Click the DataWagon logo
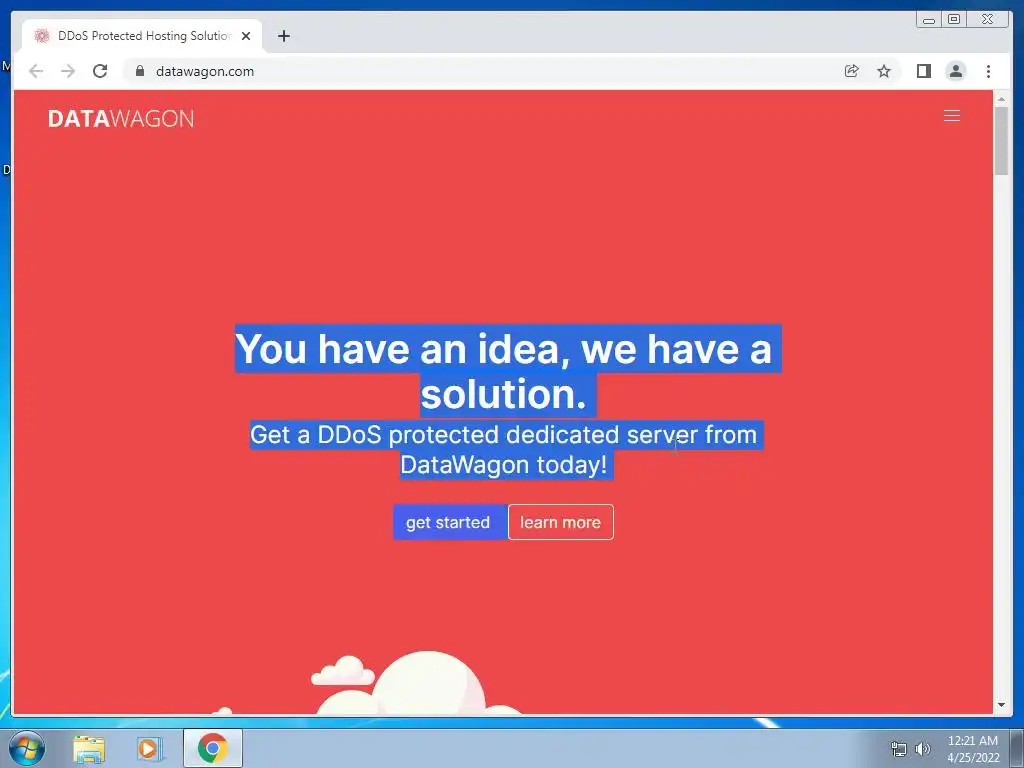The image size is (1024, 768). pos(121,118)
